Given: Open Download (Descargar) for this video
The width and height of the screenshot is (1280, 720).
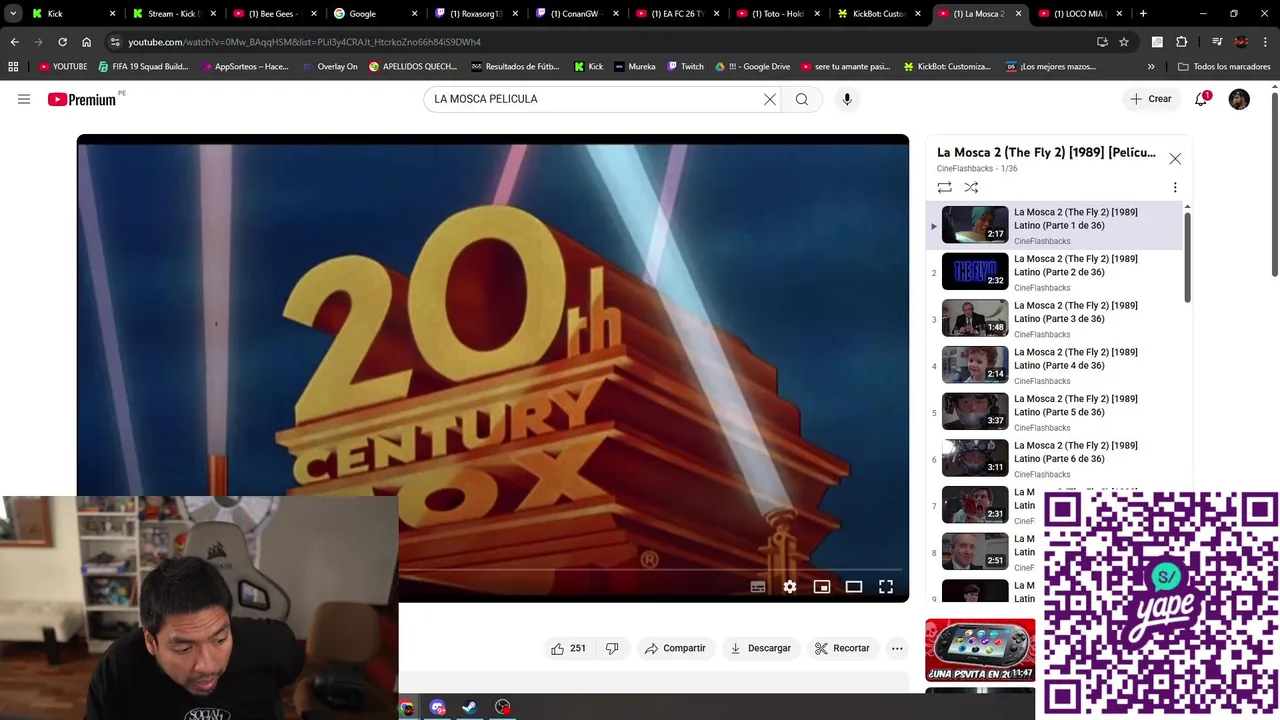Looking at the screenshot, I should pyautogui.click(x=761, y=648).
